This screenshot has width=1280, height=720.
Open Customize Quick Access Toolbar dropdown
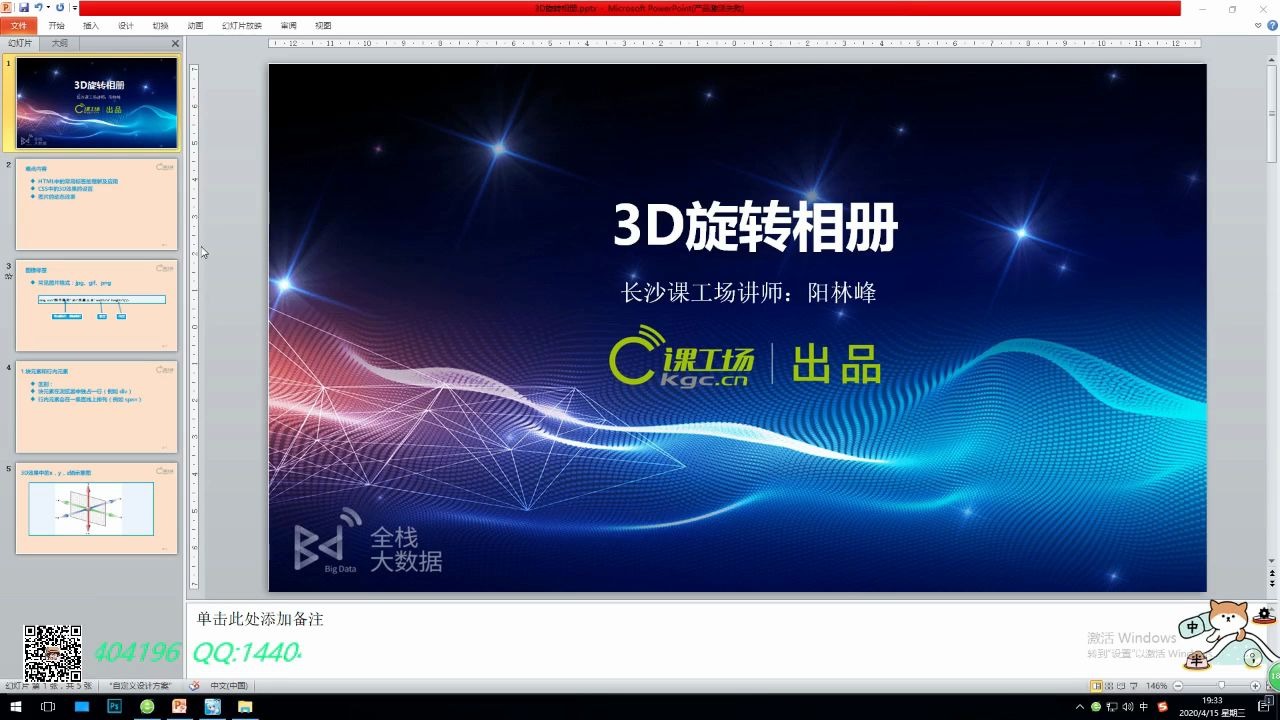pos(74,8)
